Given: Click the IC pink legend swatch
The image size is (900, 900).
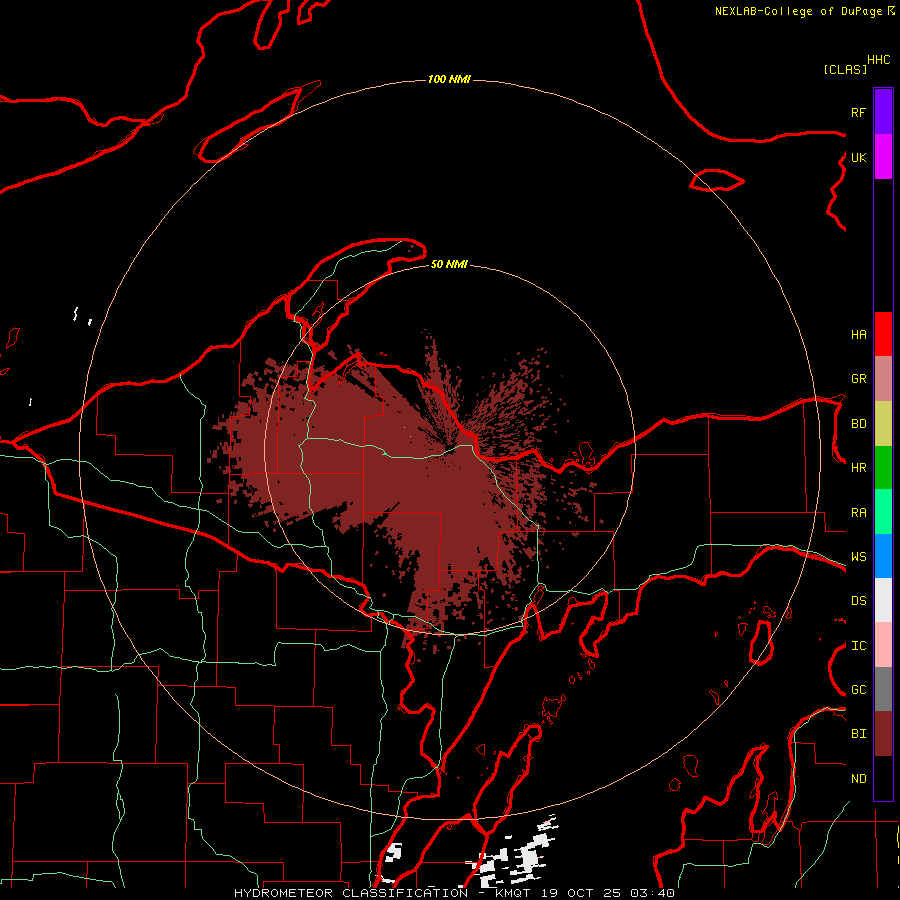Looking at the screenshot, I should [x=883, y=645].
